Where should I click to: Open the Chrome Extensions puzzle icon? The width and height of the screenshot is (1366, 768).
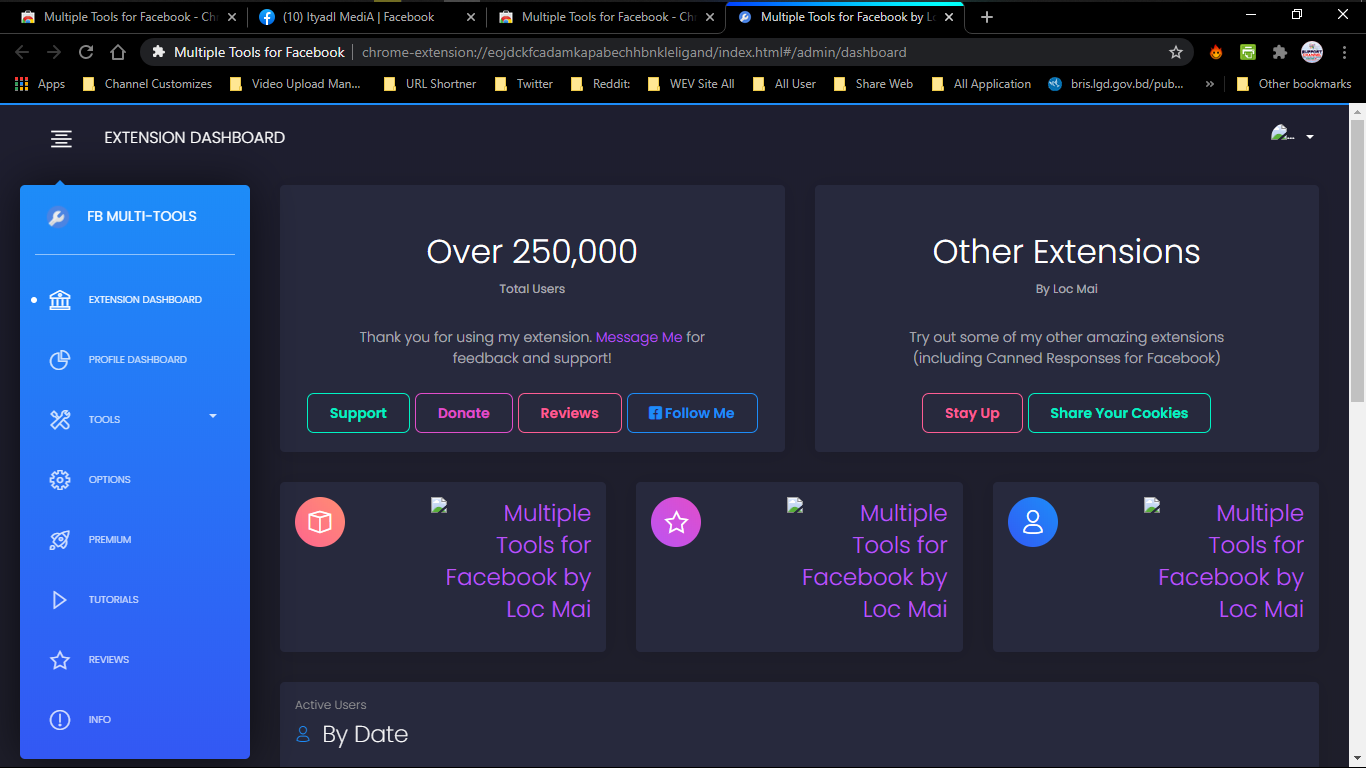tap(1279, 52)
